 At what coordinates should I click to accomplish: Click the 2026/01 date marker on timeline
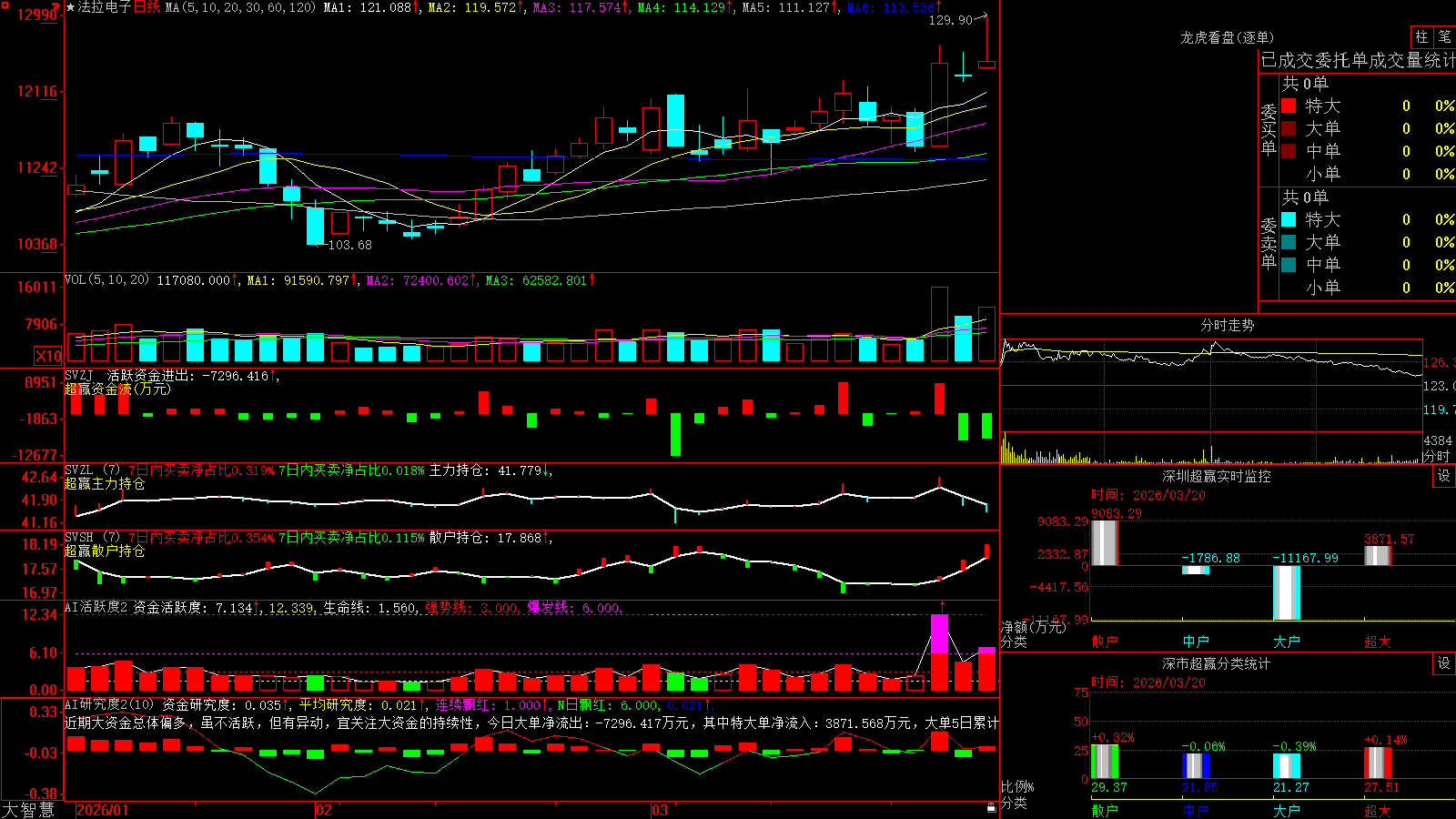coord(103,810)
